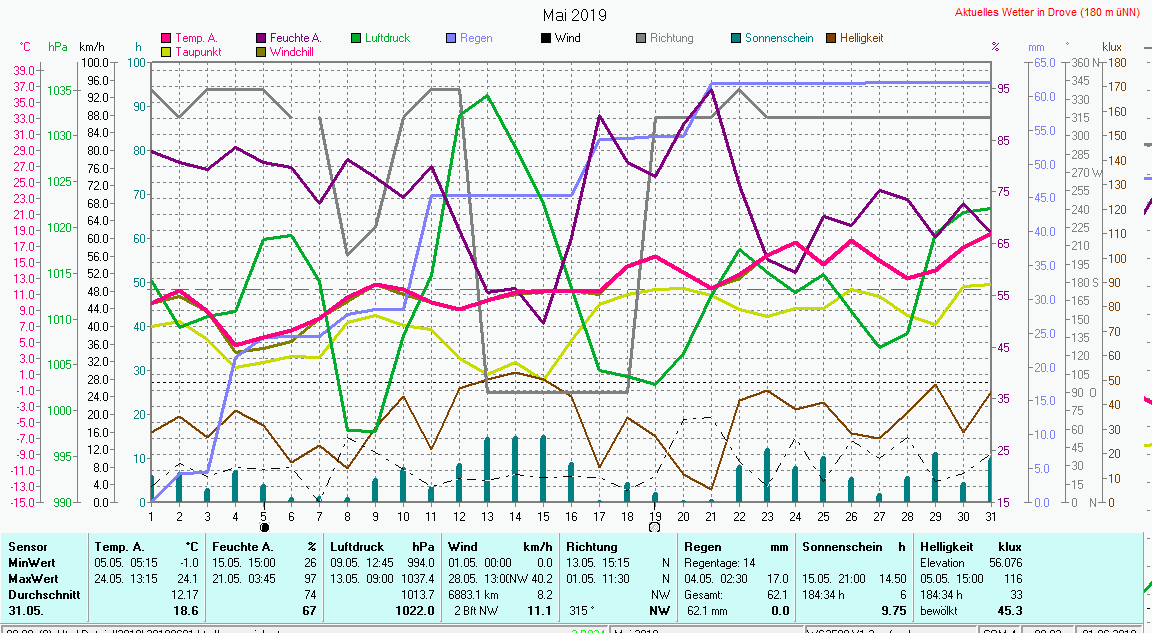Click the new moon icon below day 5
This screenshot has width=1152, height=633.
[264, 527]
